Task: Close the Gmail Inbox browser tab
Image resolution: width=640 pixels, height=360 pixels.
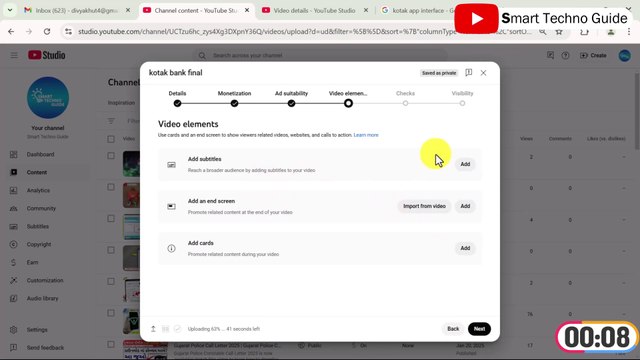Action: [x=128, y=10]
